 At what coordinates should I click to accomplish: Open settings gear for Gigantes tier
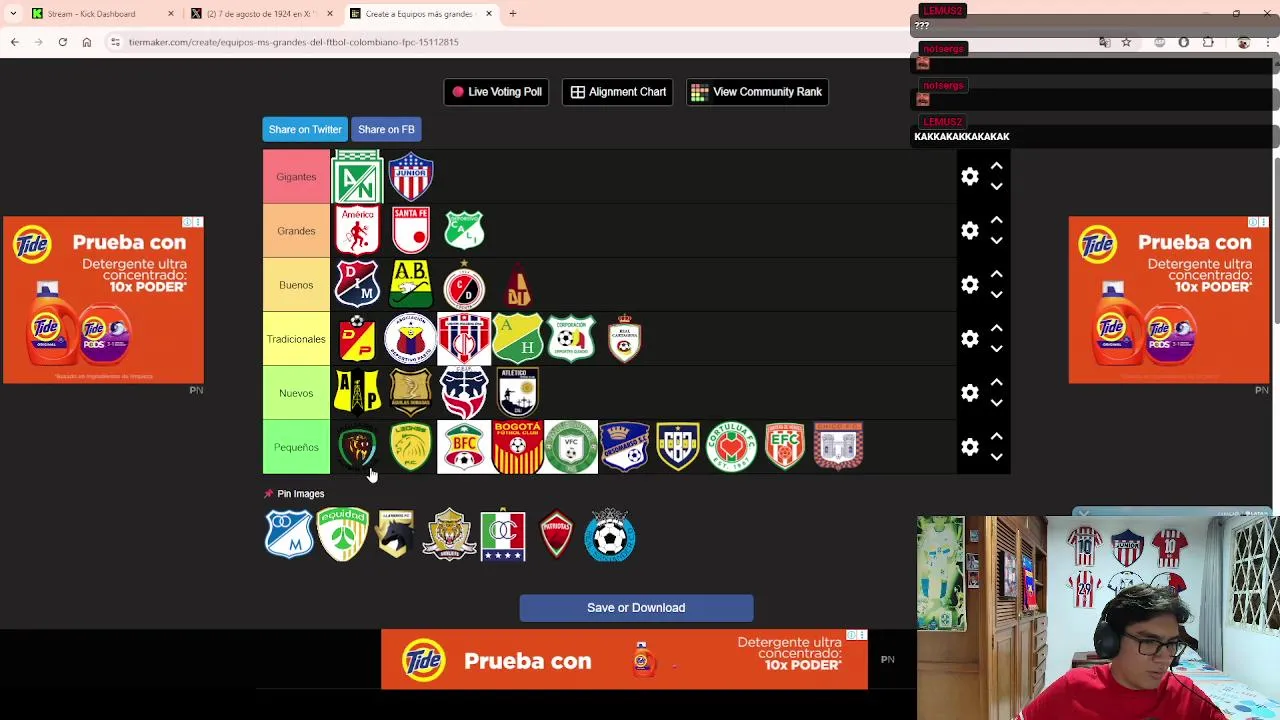click(x=970, y=177)
